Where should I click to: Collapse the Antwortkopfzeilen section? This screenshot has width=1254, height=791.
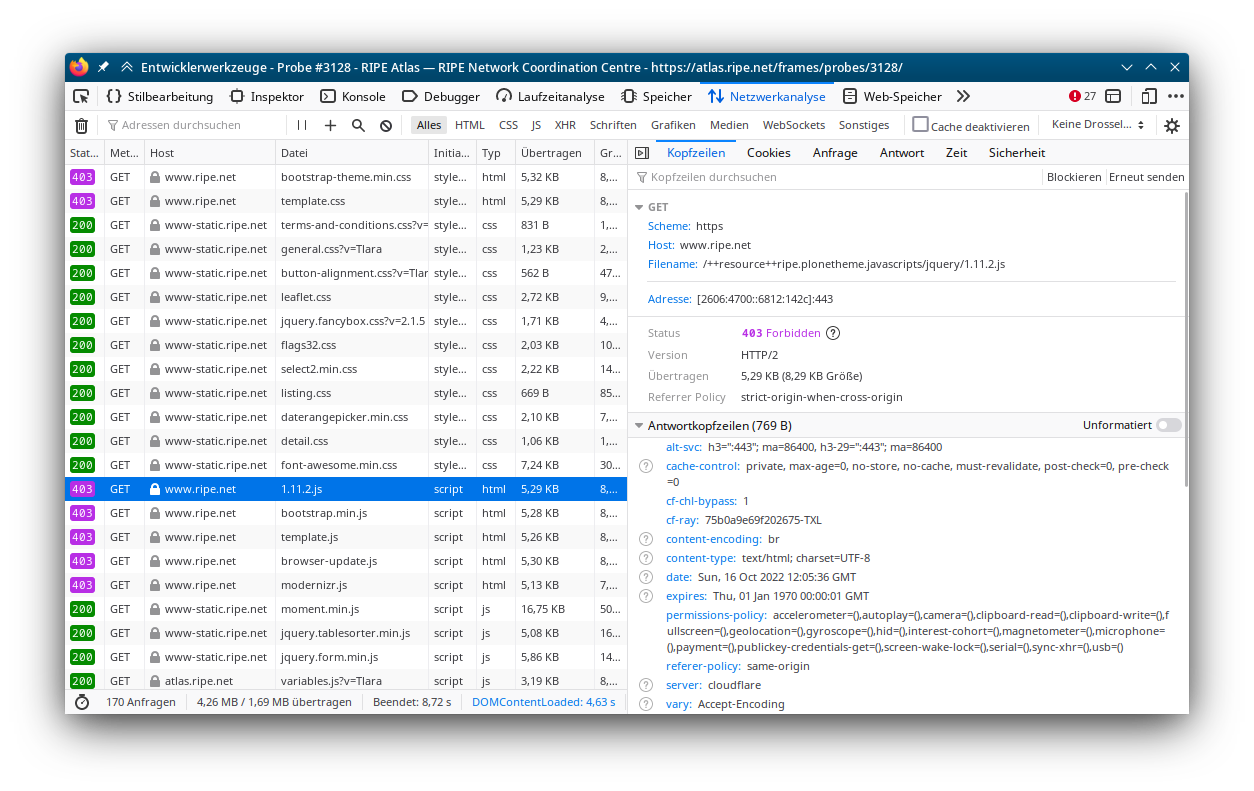click(x=638, y=426)
